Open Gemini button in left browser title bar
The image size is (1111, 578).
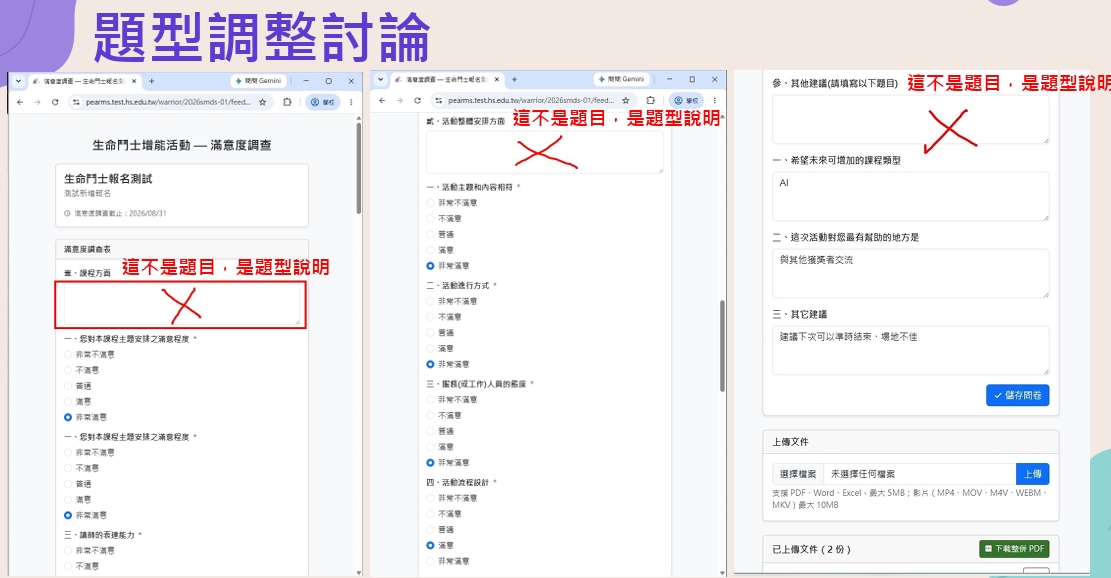(259, 81)
